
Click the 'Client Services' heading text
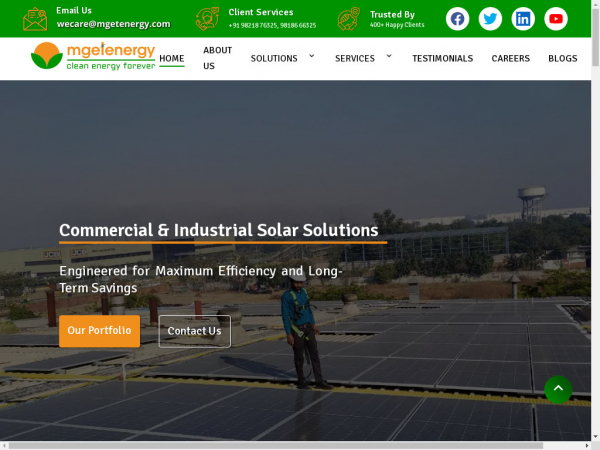261,12
